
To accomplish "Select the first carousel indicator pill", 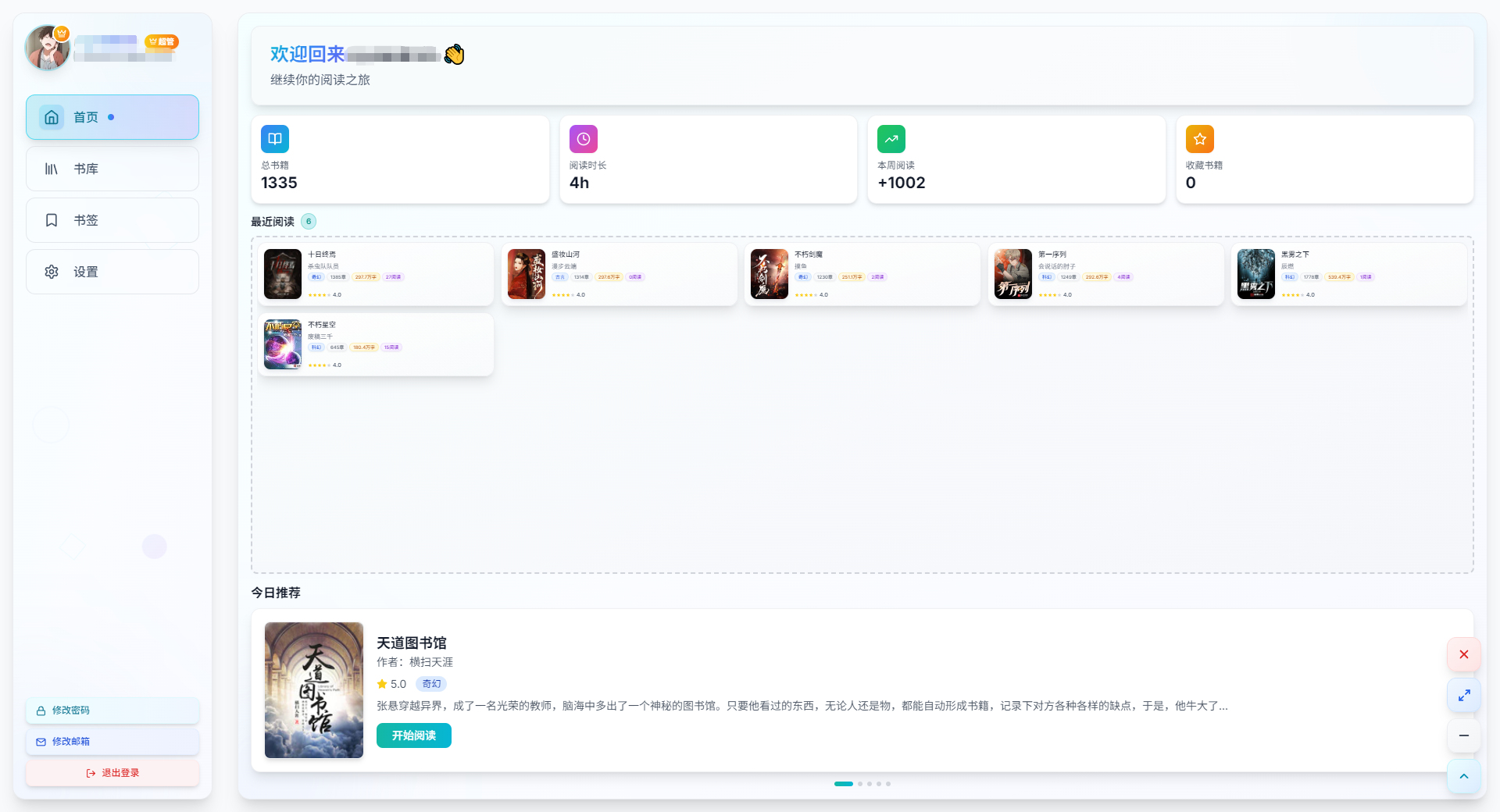I will 844,784.
